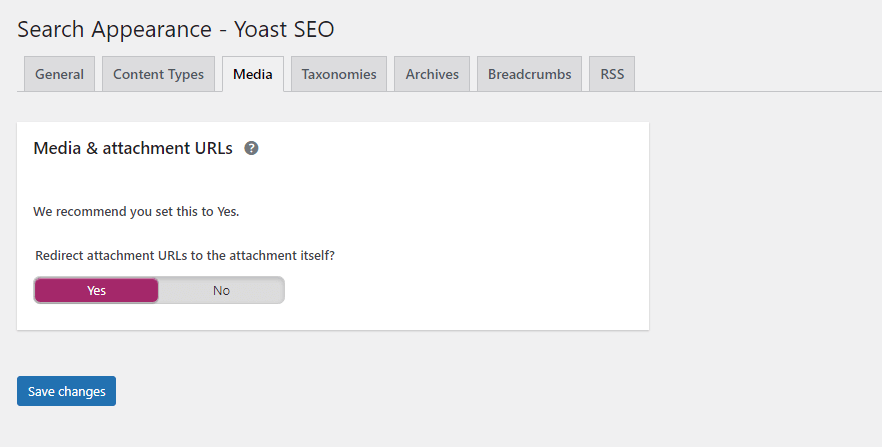Click the Media & attachment URLs heading
The height and width of the screenshot is (447, 882).
[x=133, y=148]
